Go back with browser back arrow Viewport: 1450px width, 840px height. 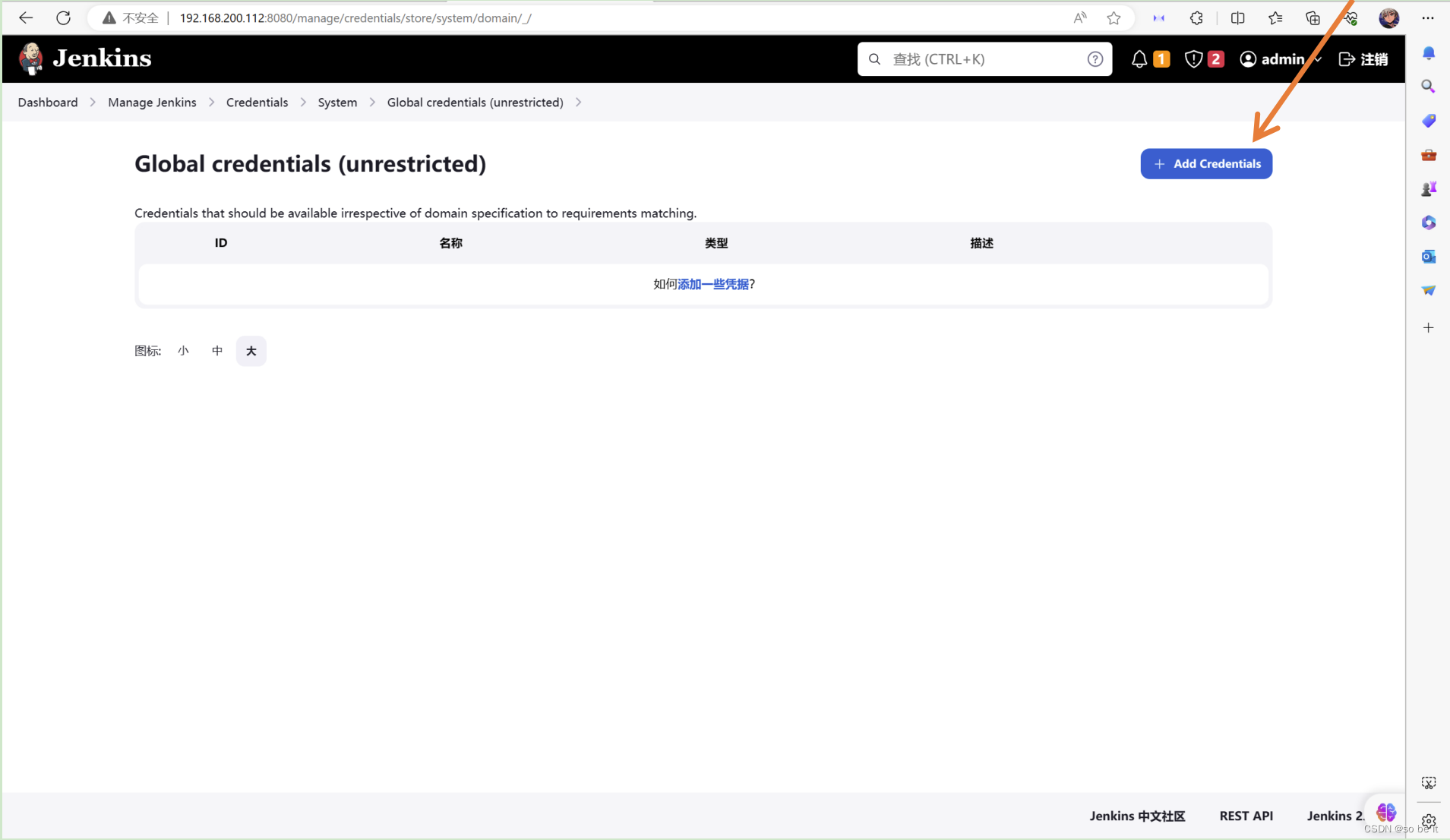(x=26, y=17)
